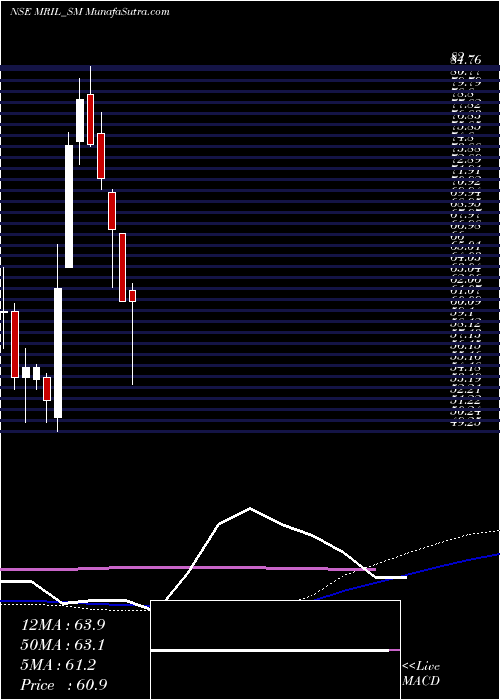Click the NSE MRIL_SM MunafaSutra.com title text
Viewport: 500px width, 700px height.
pos(89,12)
